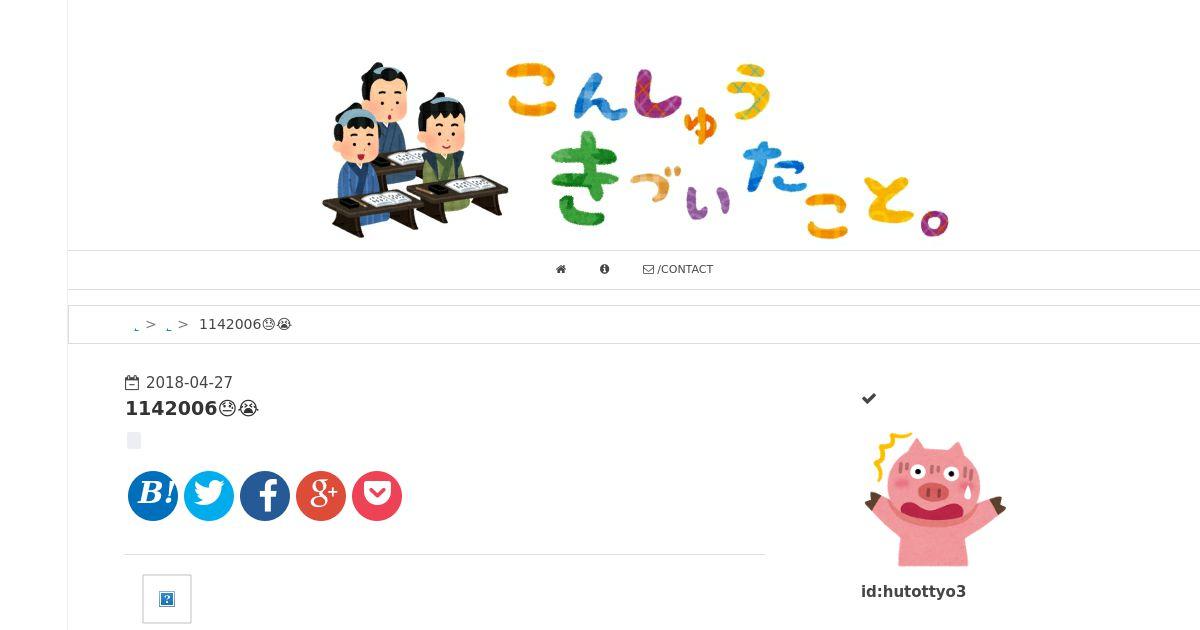Share post on Facebook icon

(265, 496)
